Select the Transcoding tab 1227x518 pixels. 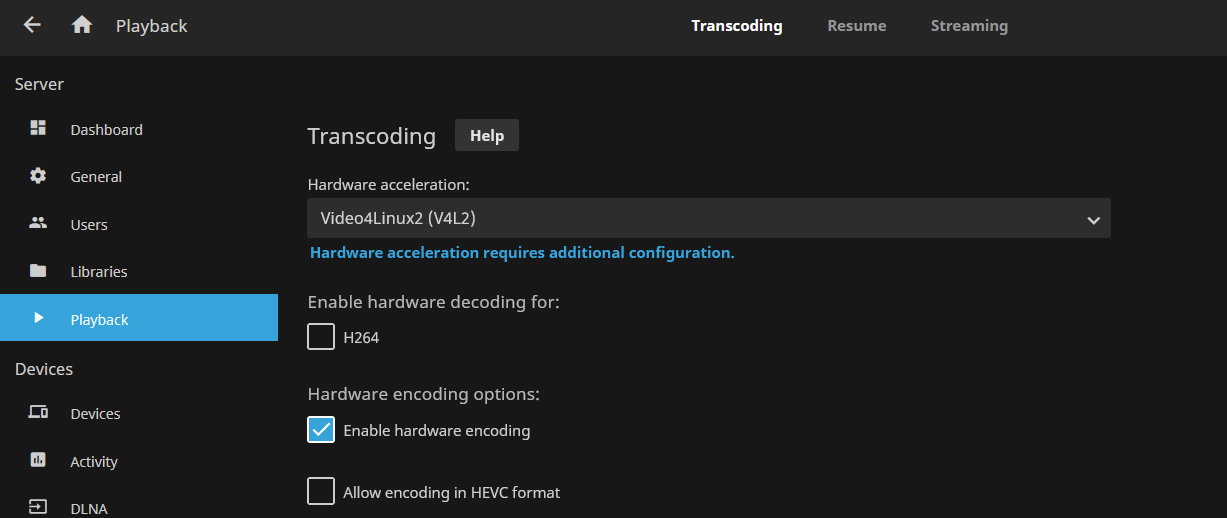(x=737, y=26)
